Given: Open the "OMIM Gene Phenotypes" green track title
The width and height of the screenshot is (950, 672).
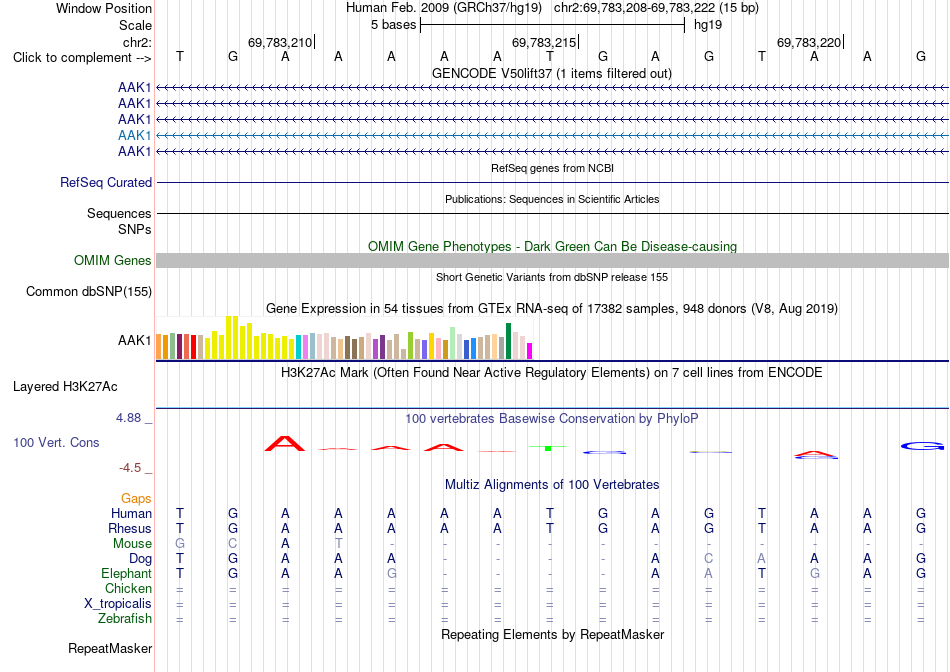Looking at the screenshot, I should (552, 247).
